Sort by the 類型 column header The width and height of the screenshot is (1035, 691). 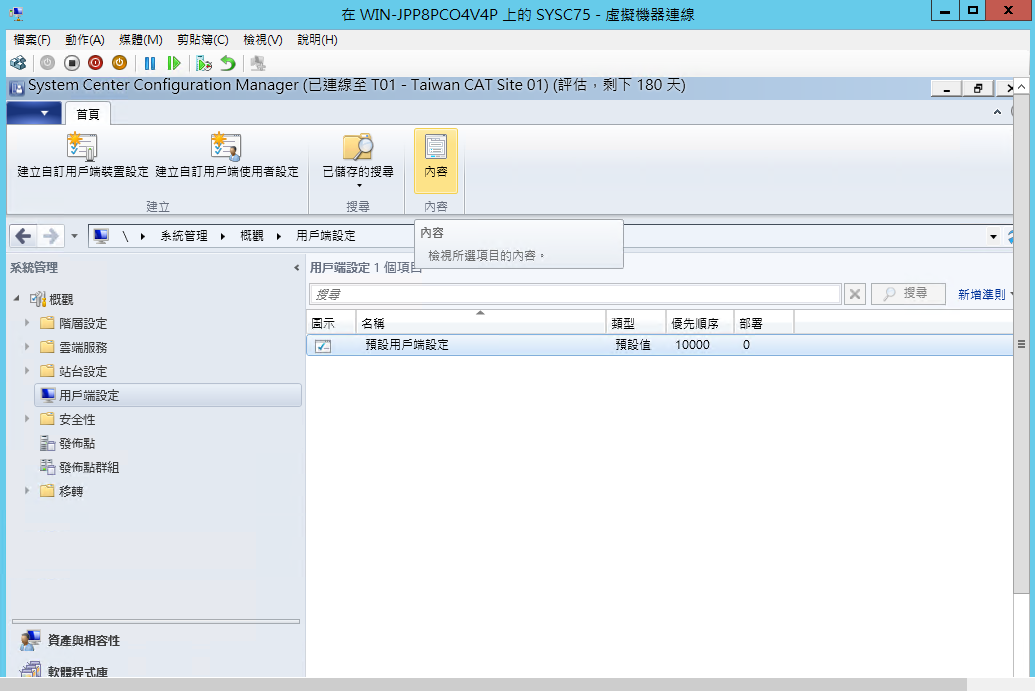tap(636, 323)
